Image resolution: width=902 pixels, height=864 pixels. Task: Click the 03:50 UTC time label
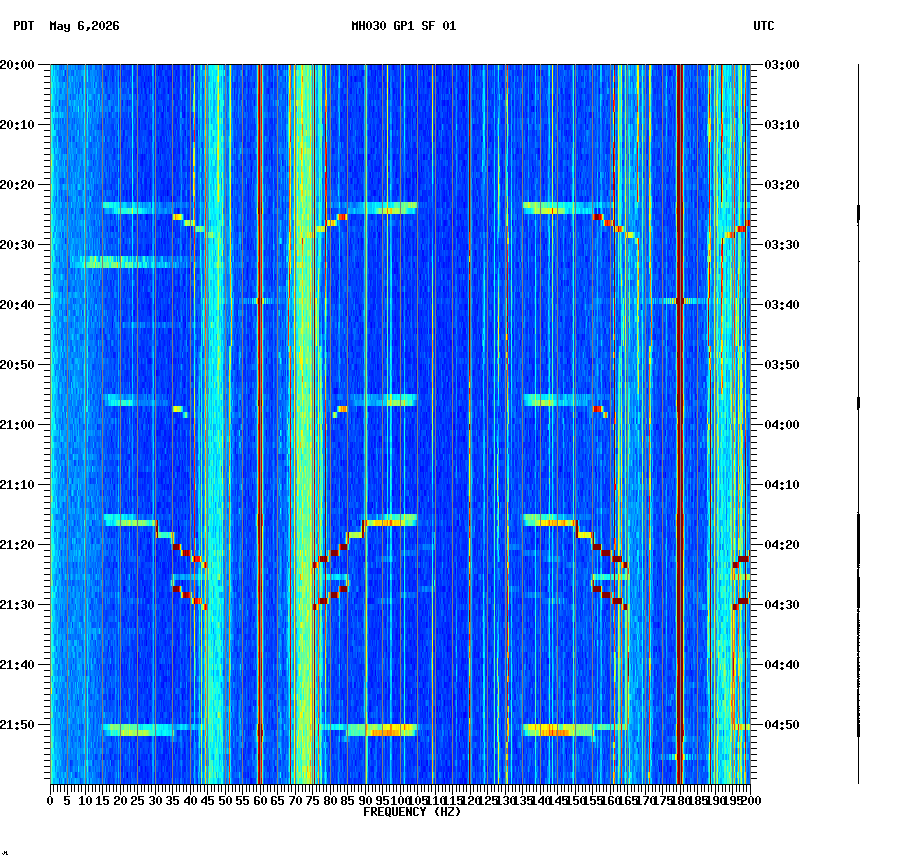point(782,365)
